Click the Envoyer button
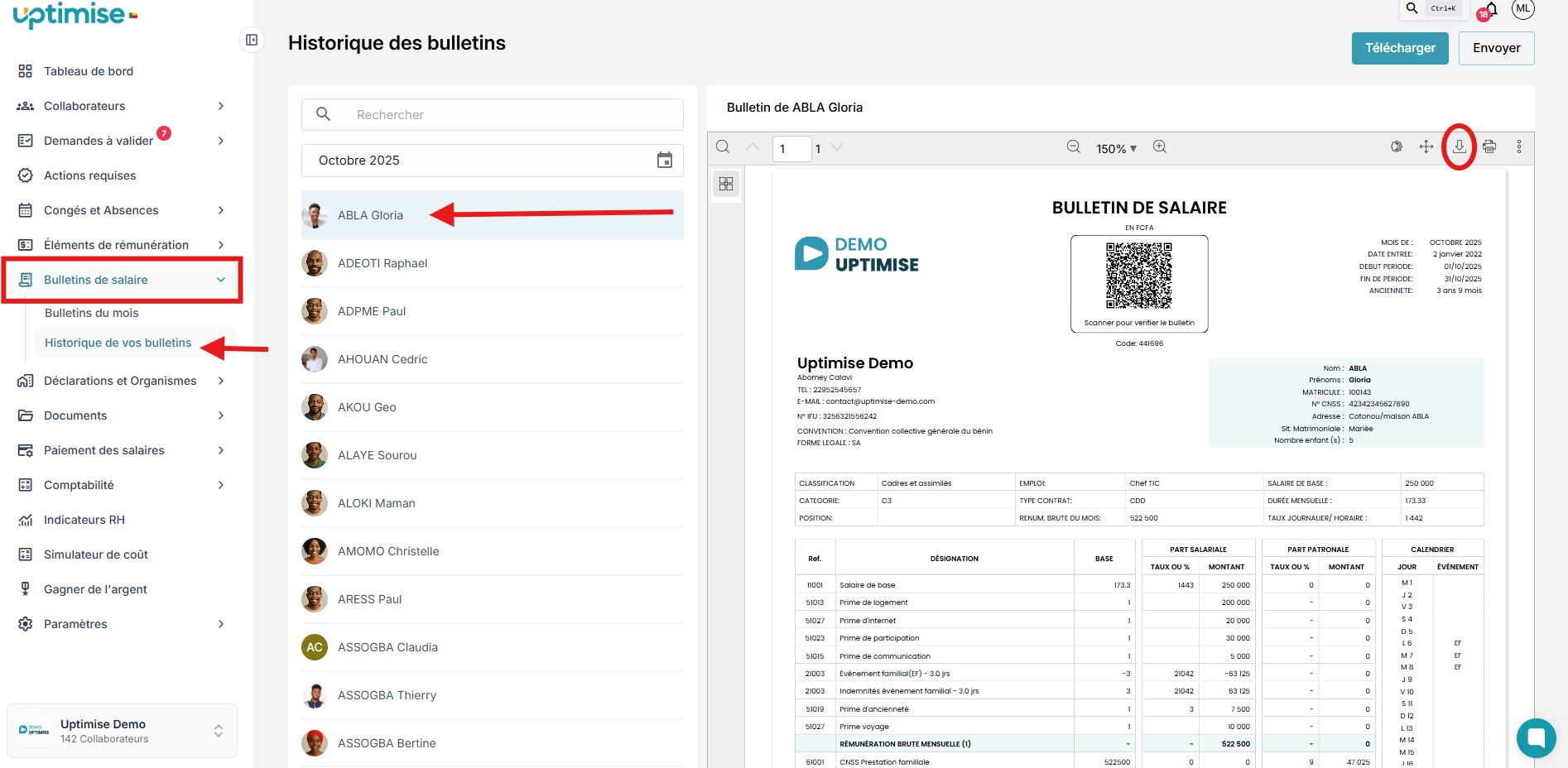This screenshot has height=768, width=1568. 1496,48
